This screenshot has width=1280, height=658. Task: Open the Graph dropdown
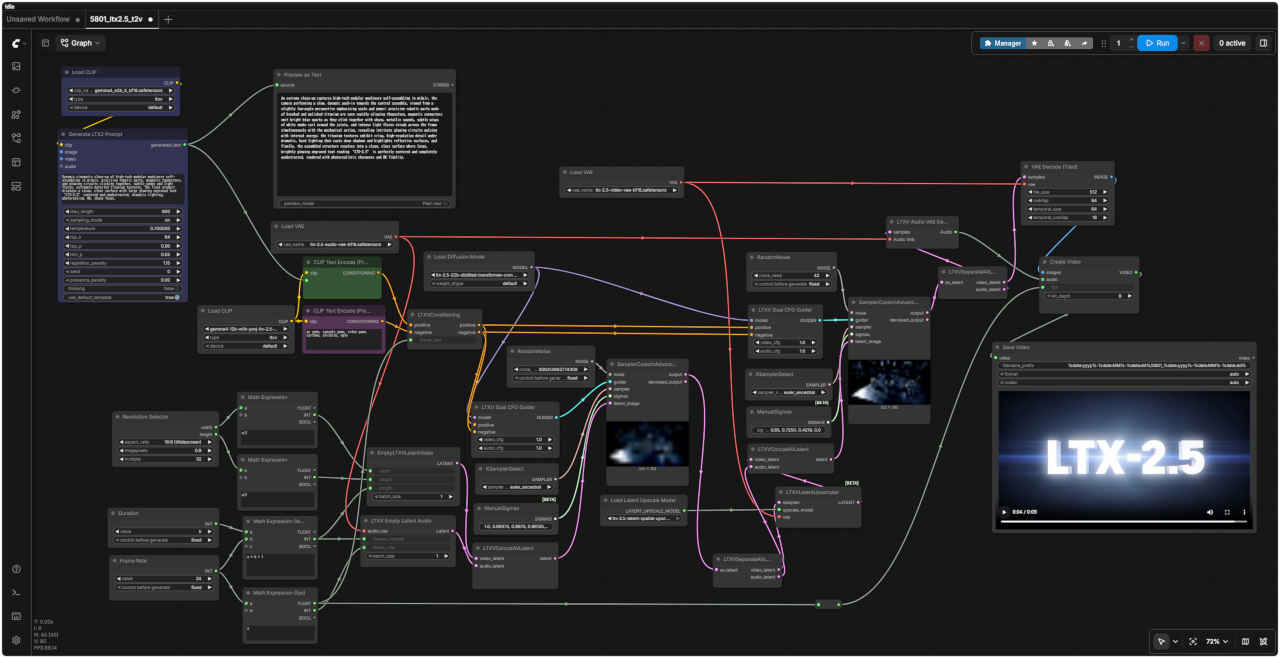(81, 43)
